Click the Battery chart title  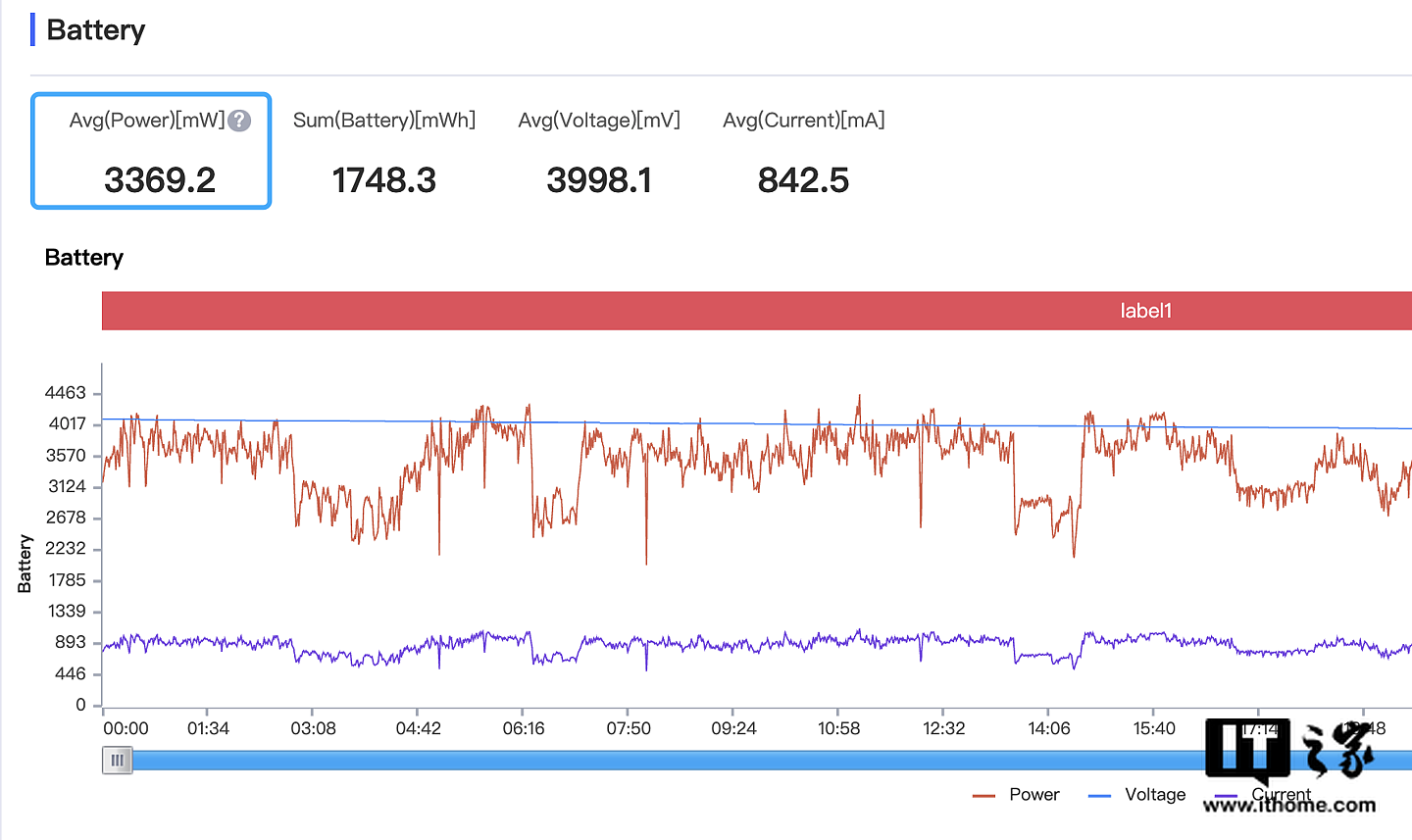pos(84,258)
